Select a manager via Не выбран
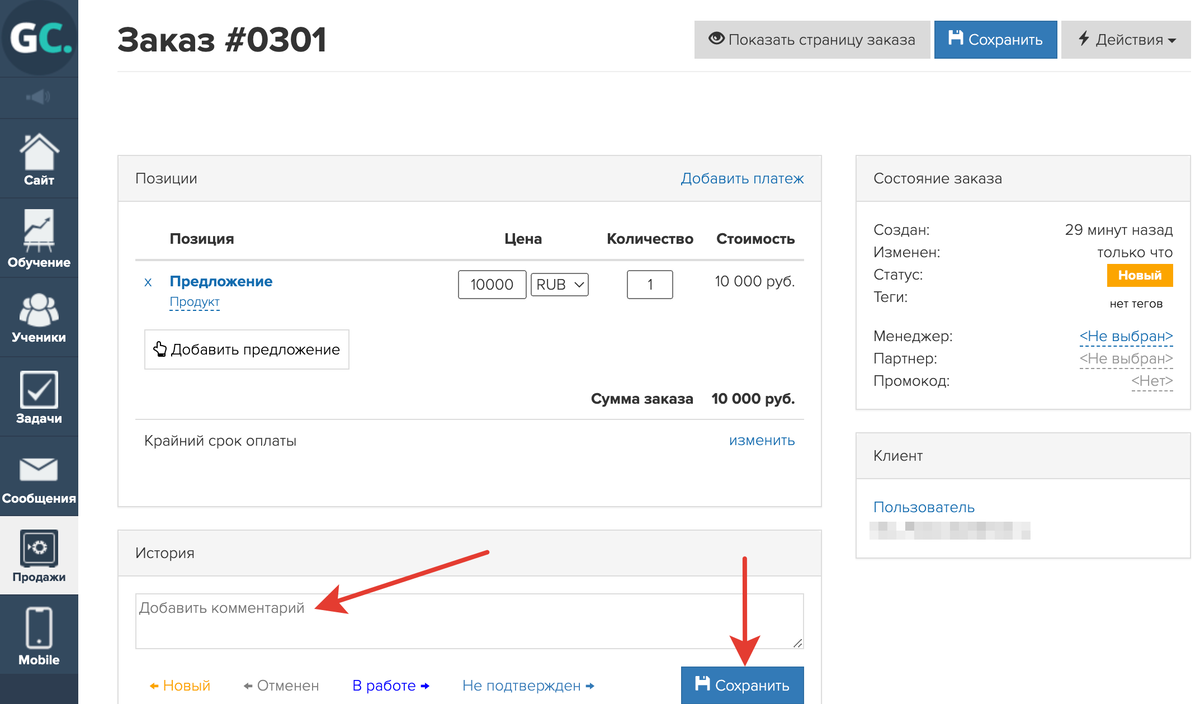This screenshot has height=704, width=1200. point(1126,336)
